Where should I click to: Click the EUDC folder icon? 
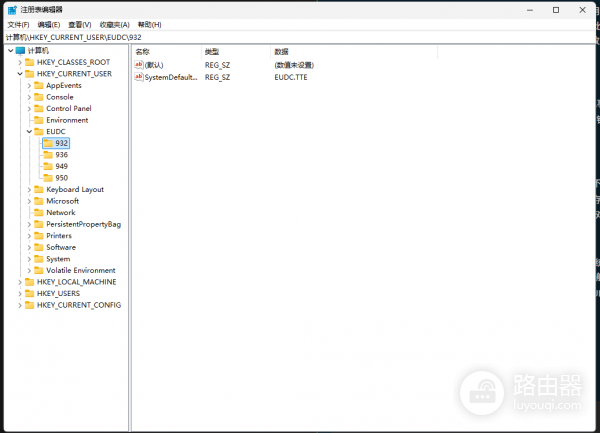tap(39, 132)
